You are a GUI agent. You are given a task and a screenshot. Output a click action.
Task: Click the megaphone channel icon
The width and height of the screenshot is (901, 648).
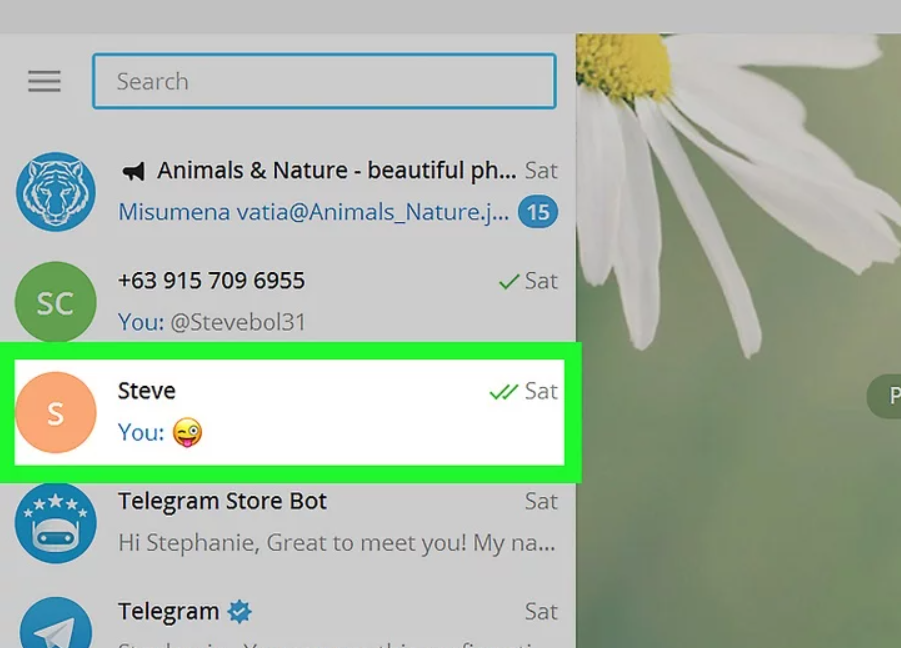point(133,172)
